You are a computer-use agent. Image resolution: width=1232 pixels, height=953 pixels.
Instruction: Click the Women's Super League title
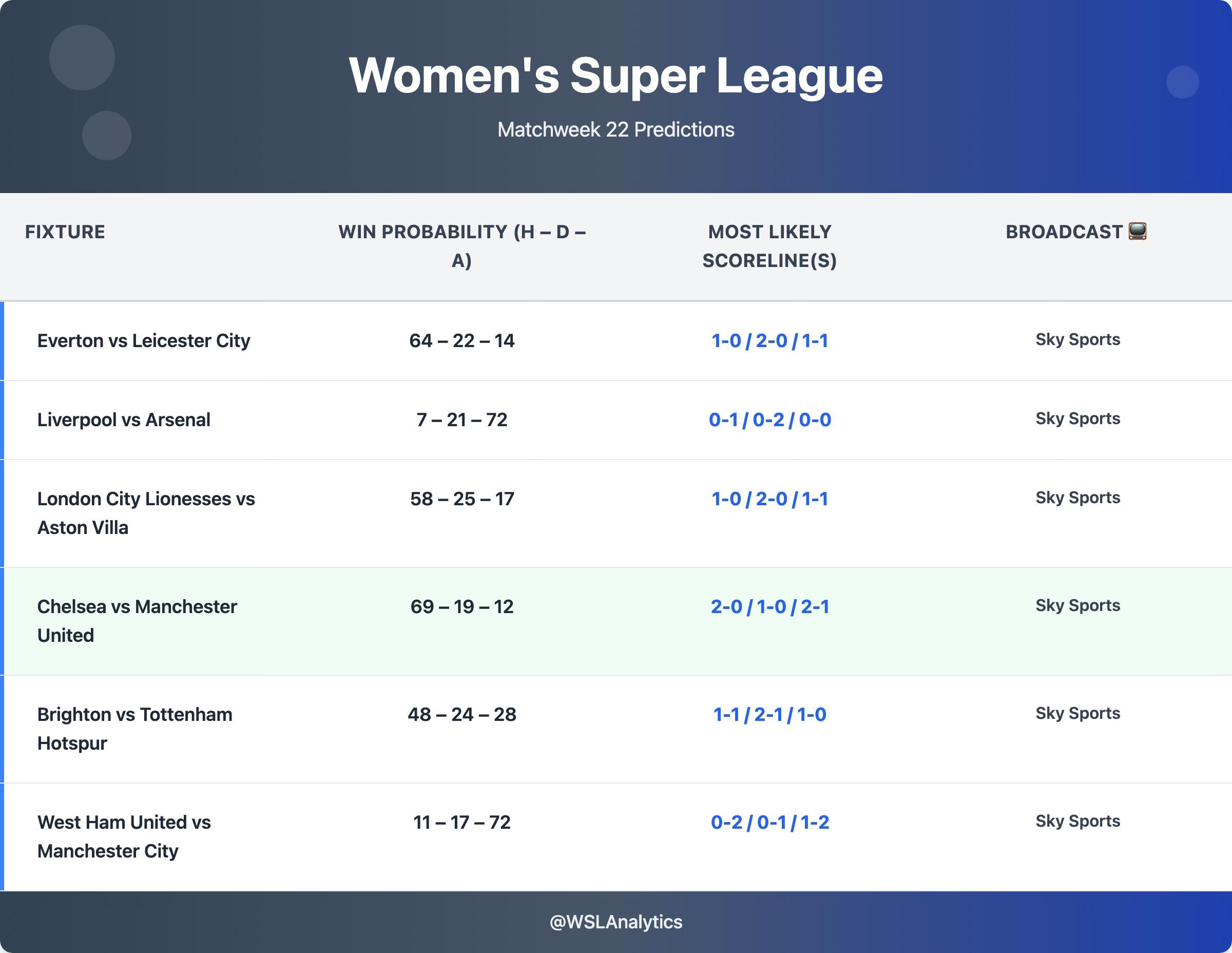(616, 75)
